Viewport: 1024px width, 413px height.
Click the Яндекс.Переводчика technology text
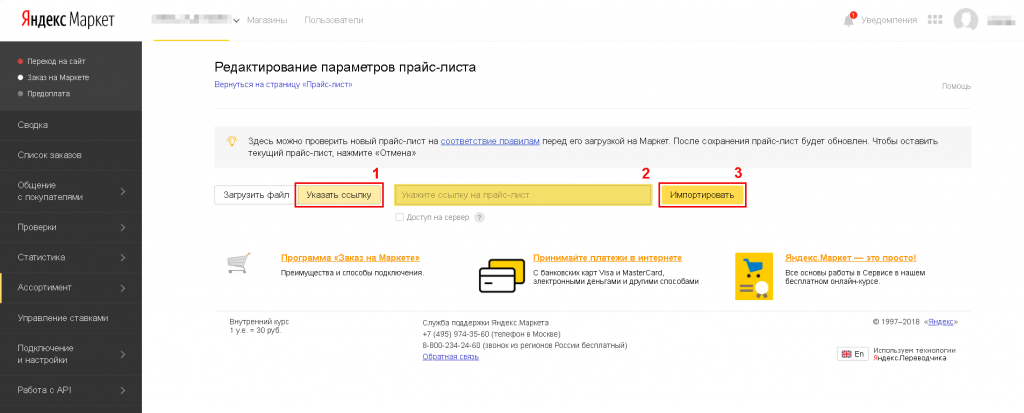coord(910,358)
